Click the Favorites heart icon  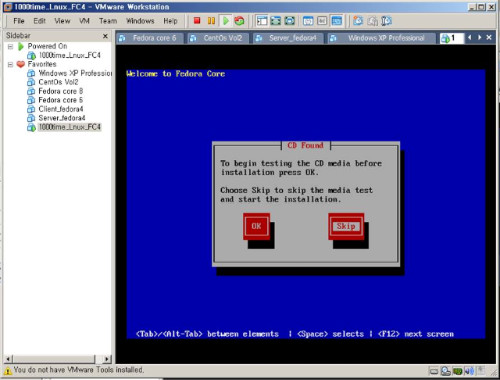coord(21,64)
